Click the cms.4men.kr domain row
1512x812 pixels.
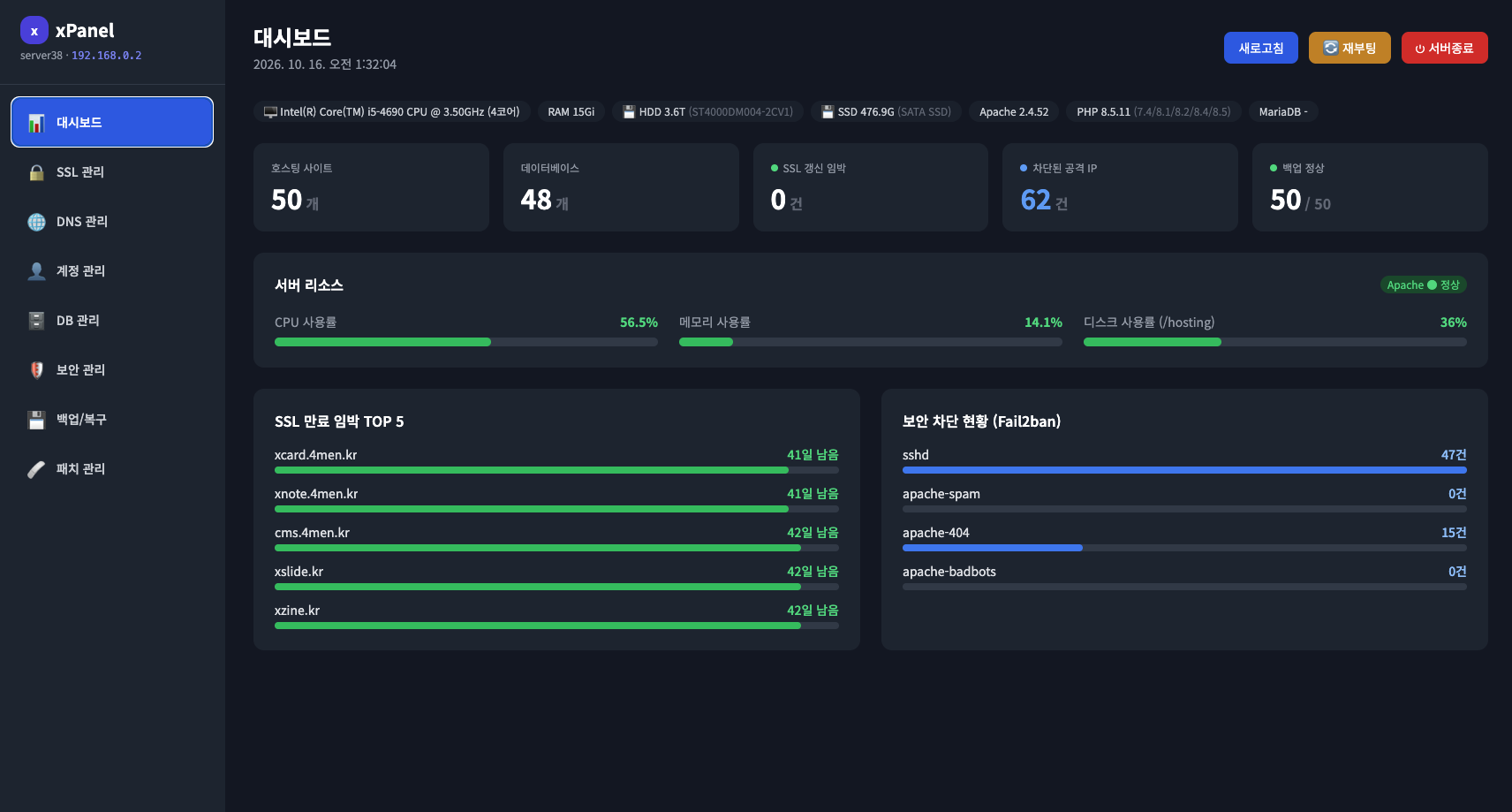click(x=556, y=539)
